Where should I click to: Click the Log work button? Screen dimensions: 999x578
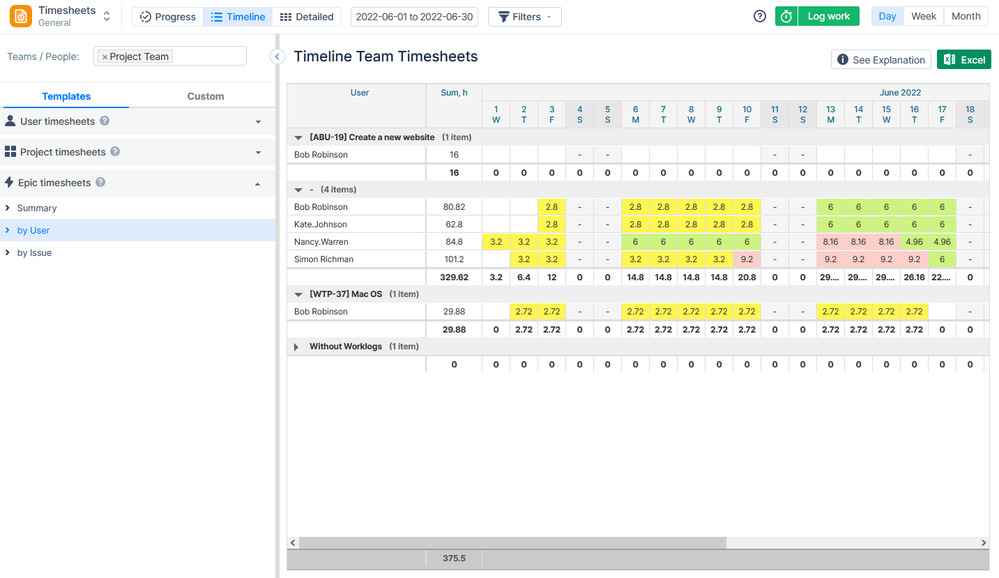point(830,16)
